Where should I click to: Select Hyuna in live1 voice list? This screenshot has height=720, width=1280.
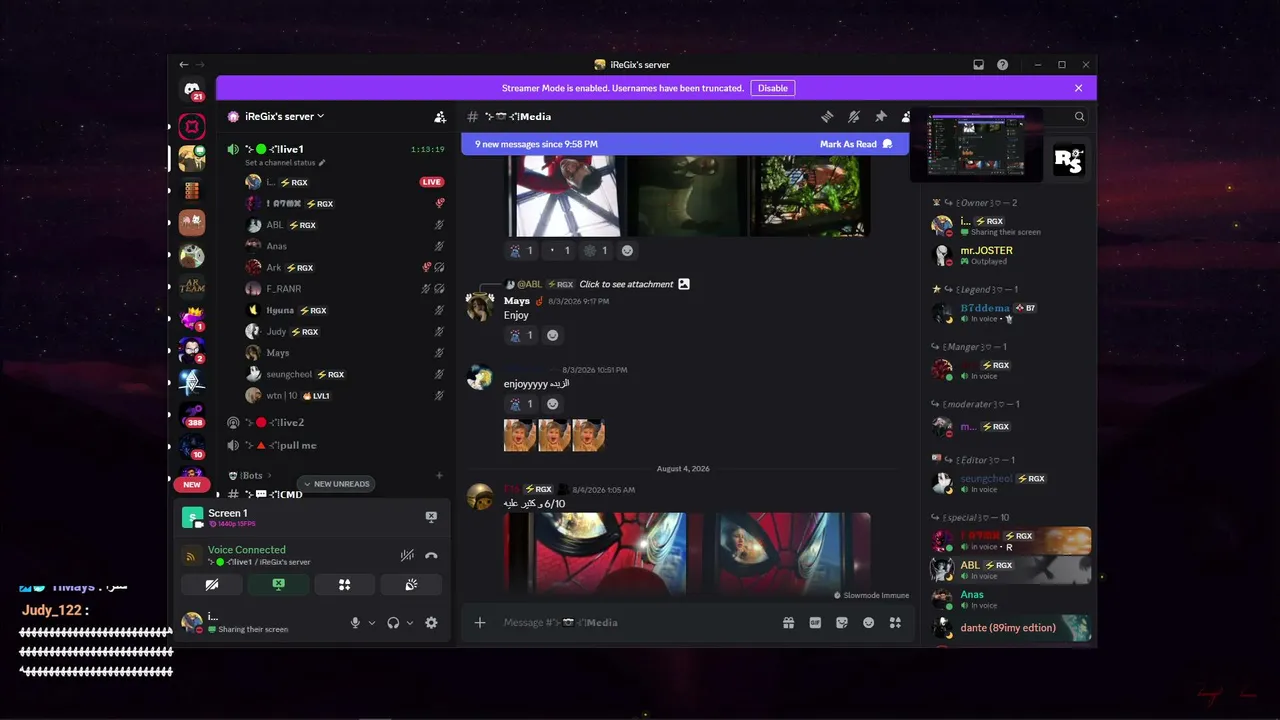click(x=345, y=311)
